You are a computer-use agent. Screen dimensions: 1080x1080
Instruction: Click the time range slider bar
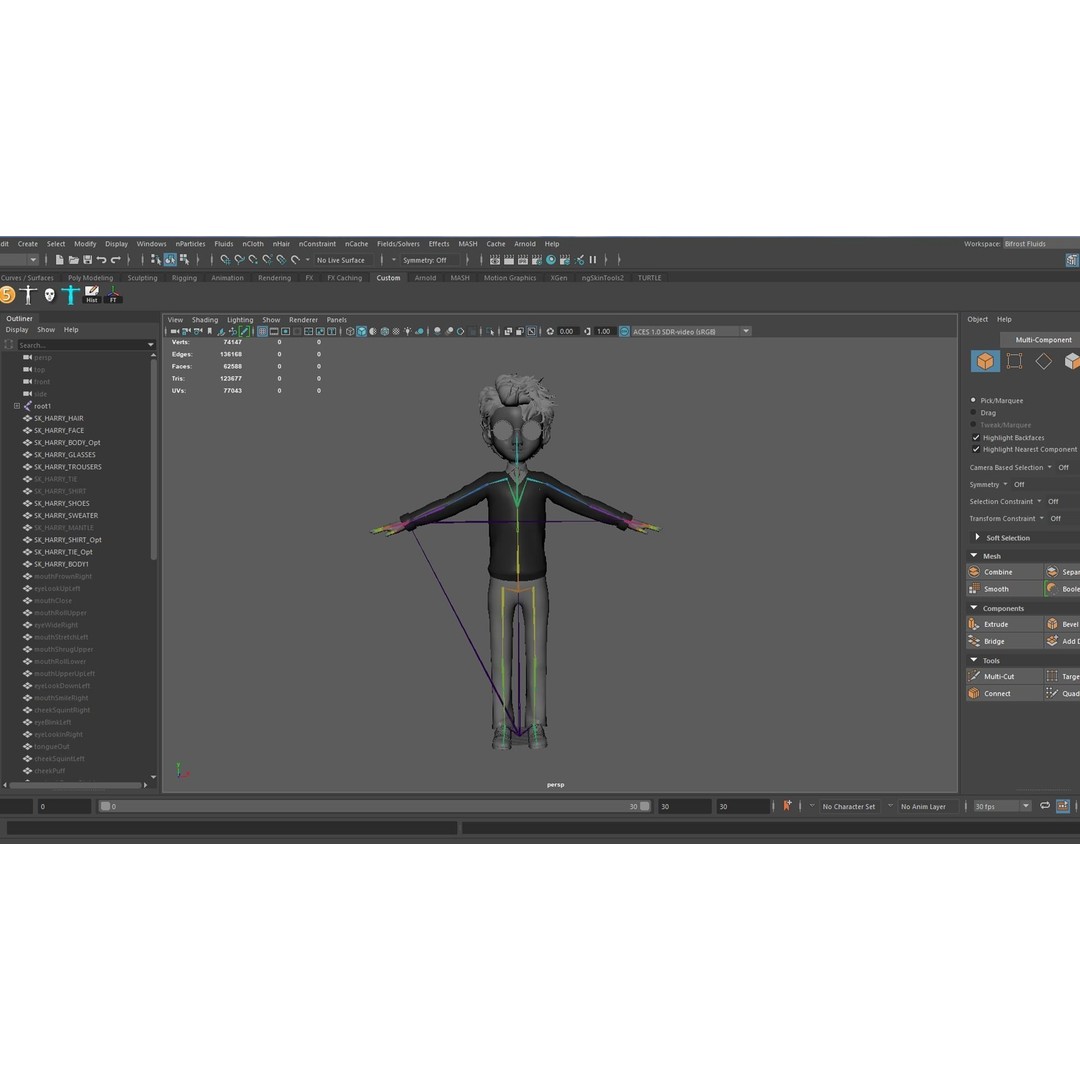(375, 806)
